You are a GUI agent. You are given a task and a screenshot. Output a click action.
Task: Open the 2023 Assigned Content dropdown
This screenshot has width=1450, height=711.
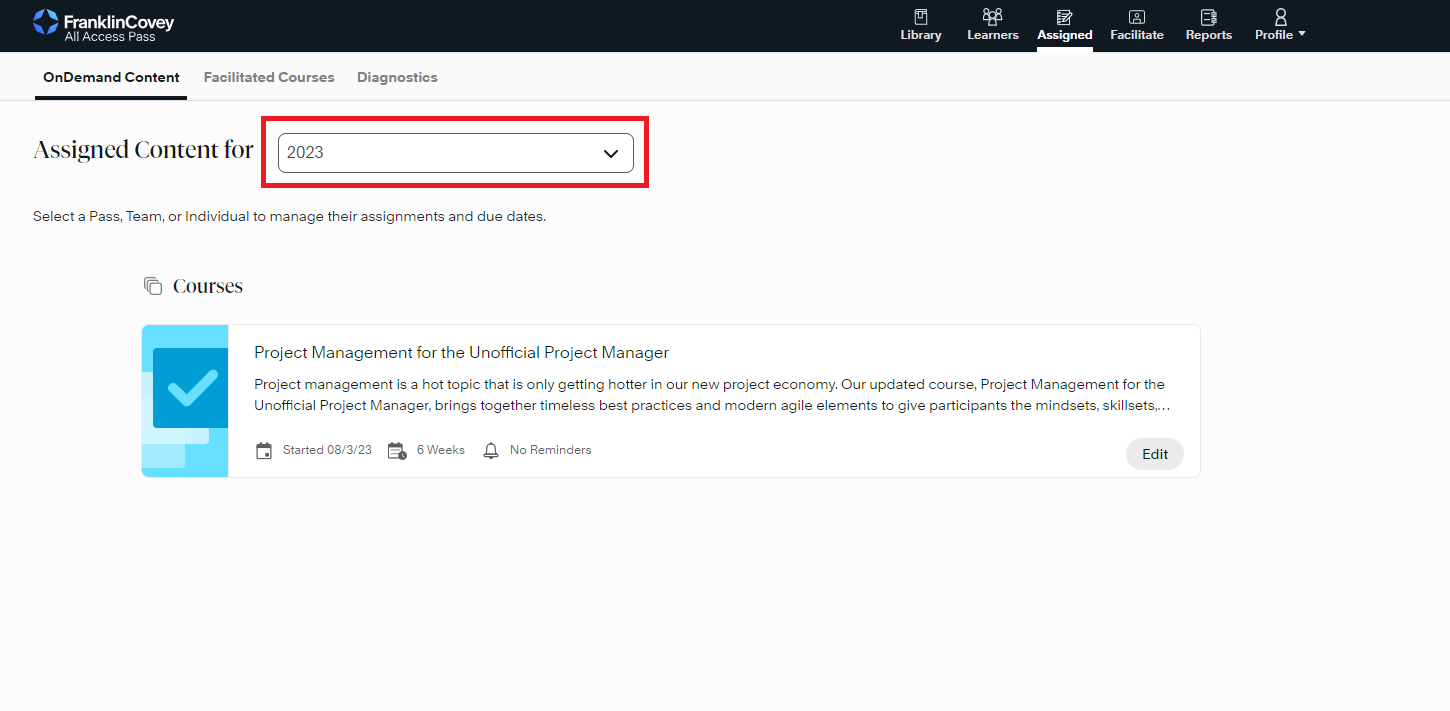pyautogui.click(x=440, y=153)
